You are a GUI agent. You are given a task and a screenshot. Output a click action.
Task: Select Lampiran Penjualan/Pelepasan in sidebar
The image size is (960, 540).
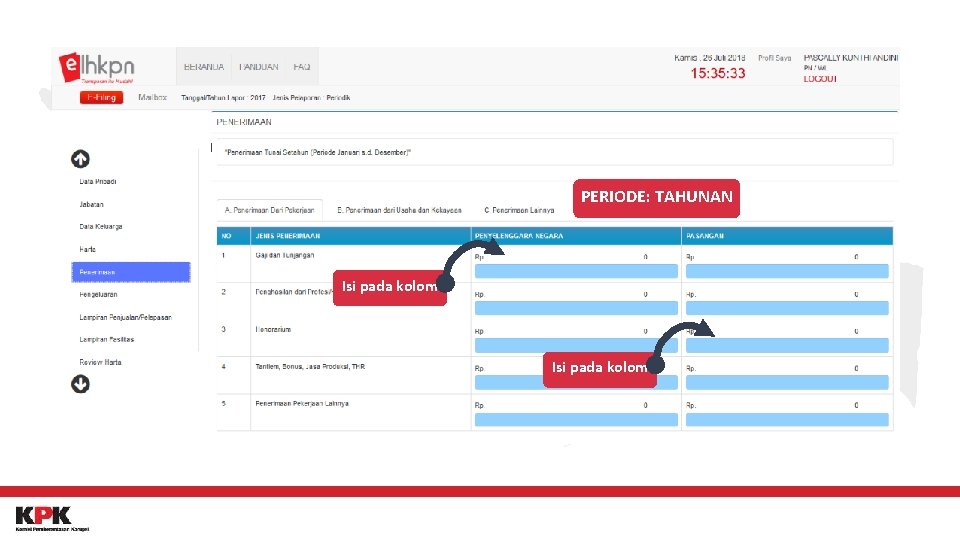tap(126, 317)
